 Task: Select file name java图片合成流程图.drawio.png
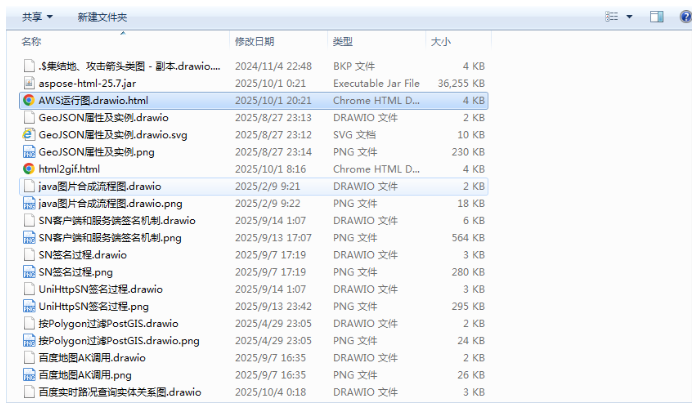coord(110,204)
